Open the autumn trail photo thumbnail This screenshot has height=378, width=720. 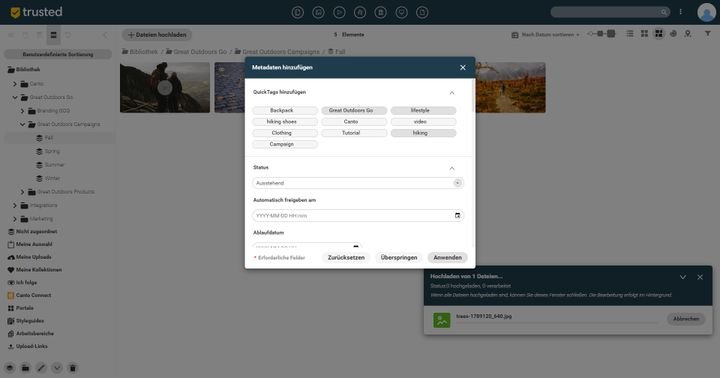tap(511, 88)
